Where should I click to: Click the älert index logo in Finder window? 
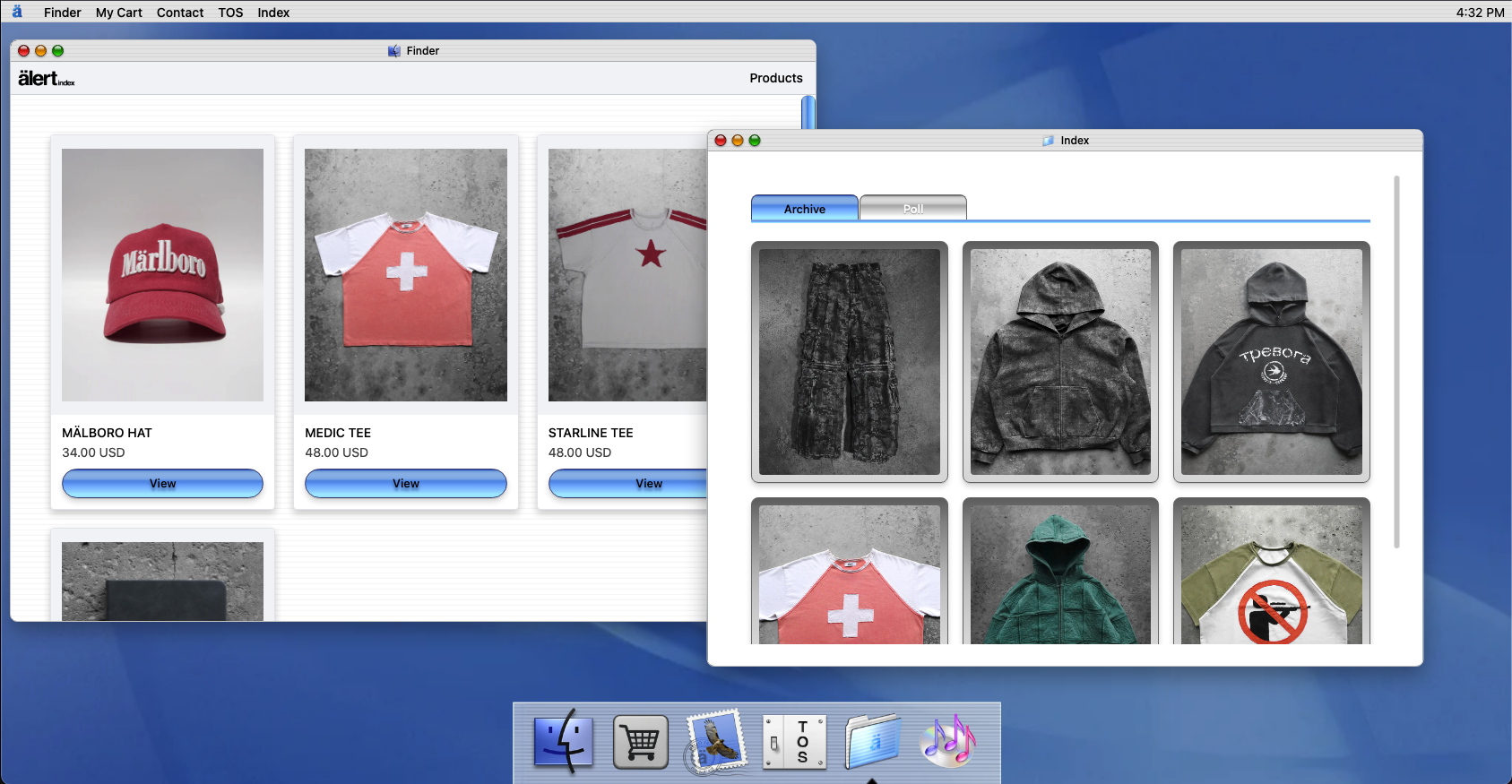pos(47,79)
